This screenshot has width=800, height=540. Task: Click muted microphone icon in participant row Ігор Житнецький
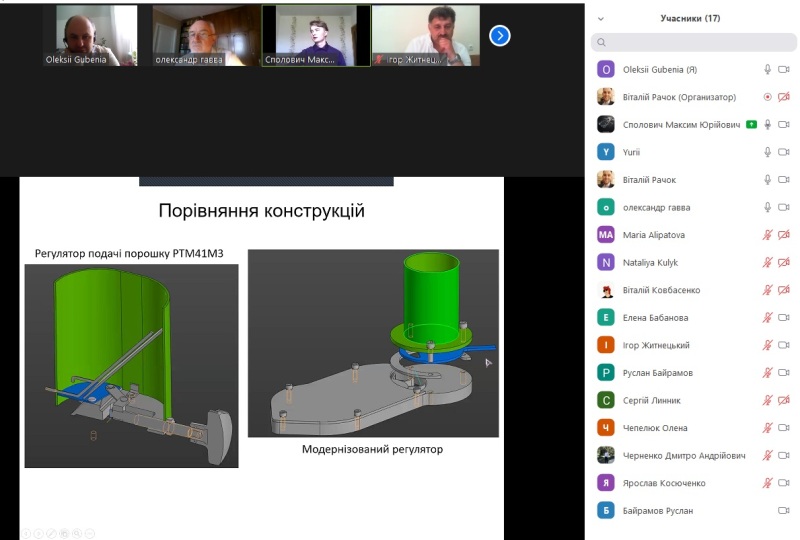(x=767, y=345)
